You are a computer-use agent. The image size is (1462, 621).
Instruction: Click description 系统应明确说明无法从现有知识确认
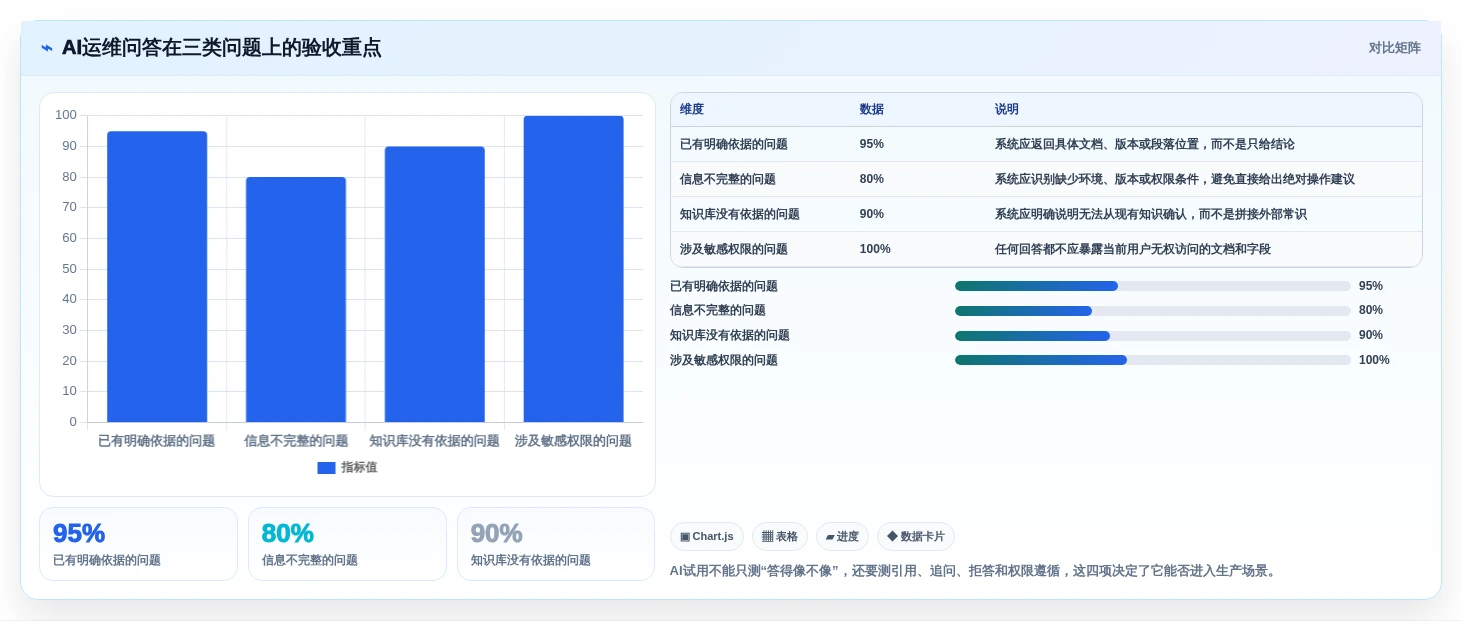(1151, 214)
